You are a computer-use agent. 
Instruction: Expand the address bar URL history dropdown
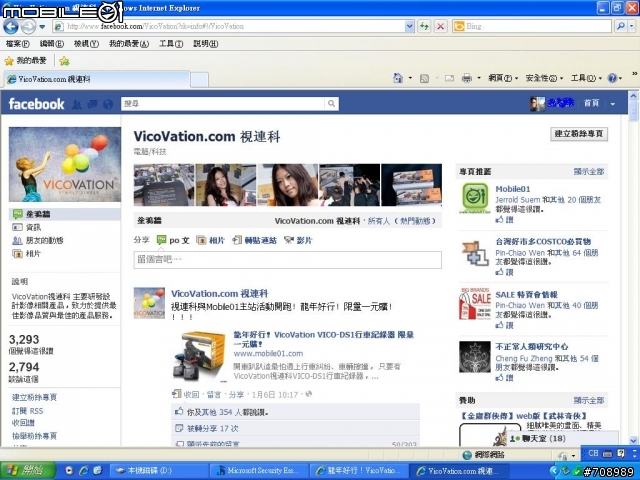pyautogui.click(x=409, y=27)
